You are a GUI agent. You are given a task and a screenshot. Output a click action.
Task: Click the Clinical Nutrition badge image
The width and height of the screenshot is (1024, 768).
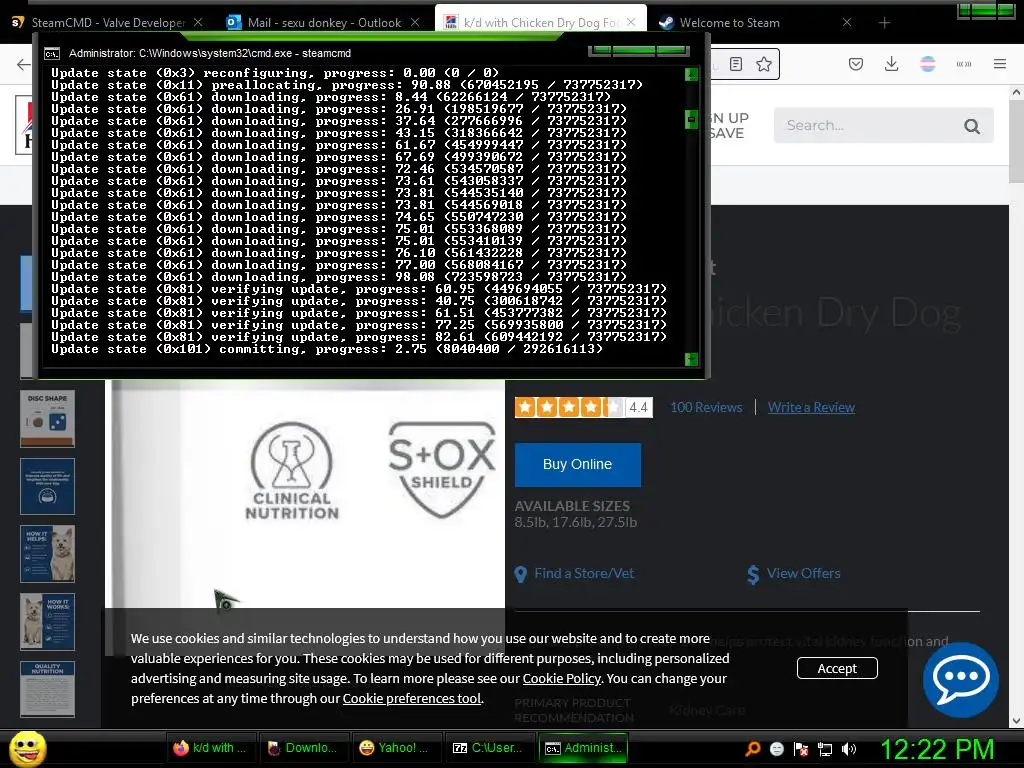tap(292, 471)
